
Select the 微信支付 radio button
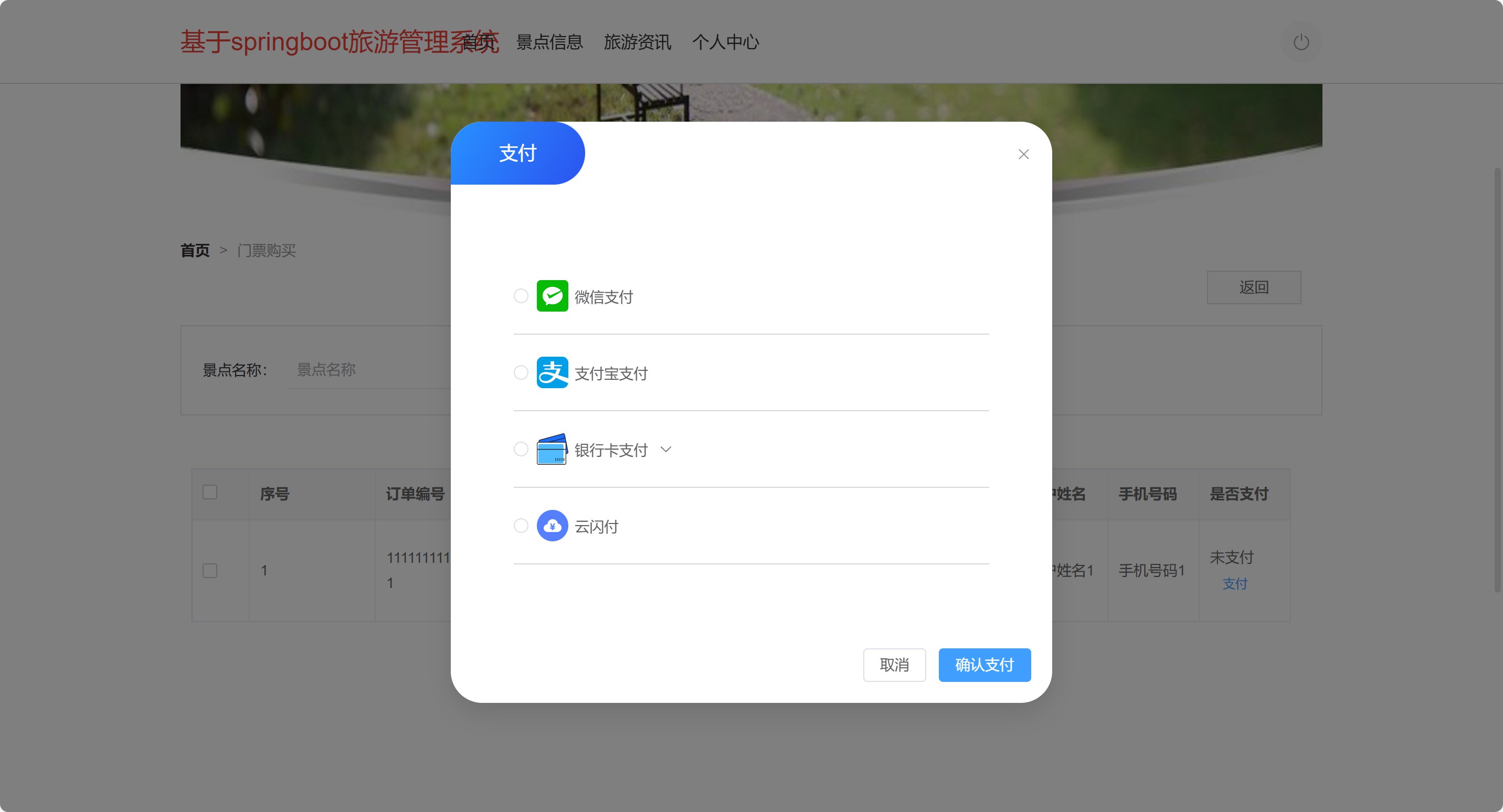pos(521,296)
